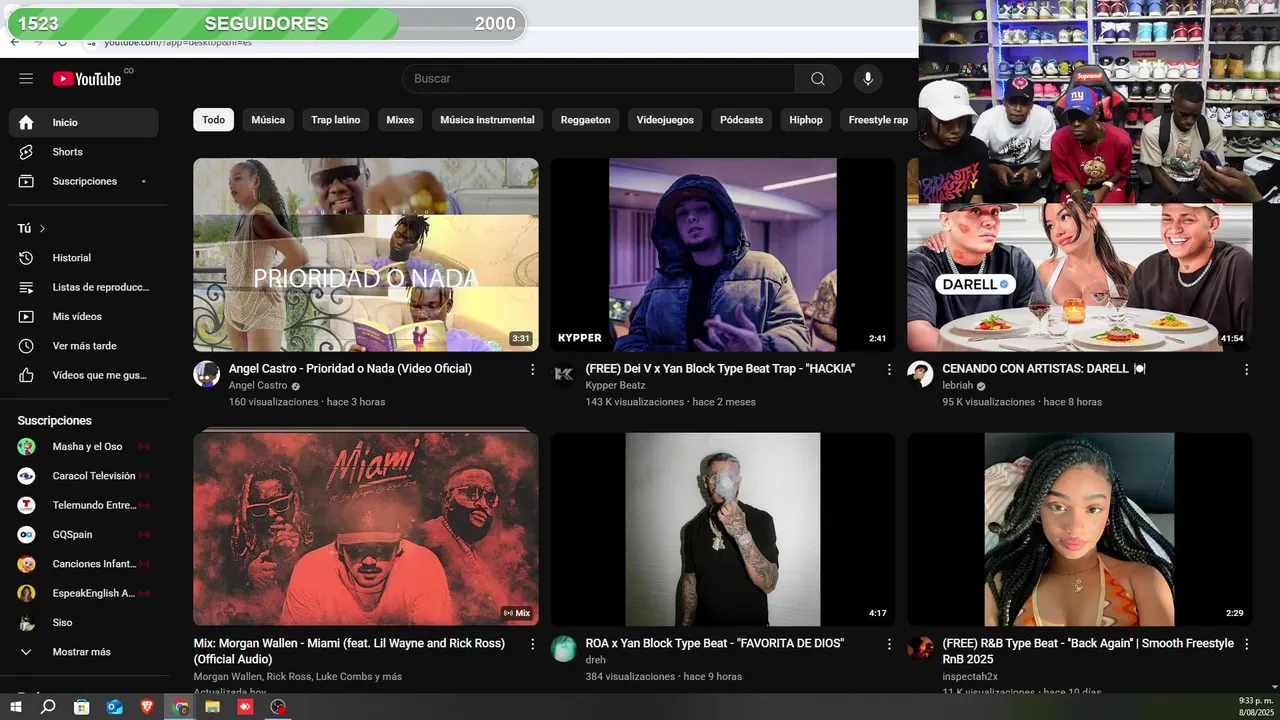The width and height of the screenshot is (1280, 720).
Task: Open Shorts from the sidebar
Action: tap(84, 152)
